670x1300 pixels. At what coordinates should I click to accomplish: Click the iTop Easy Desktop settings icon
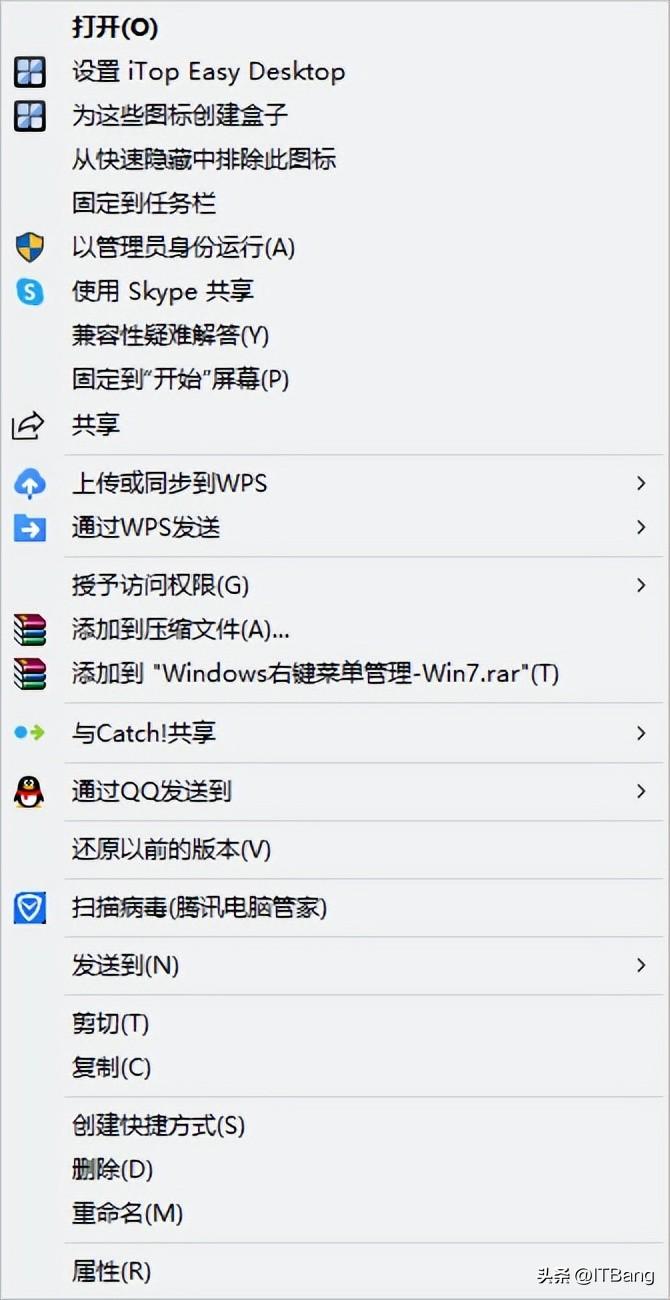click(29, 72)
